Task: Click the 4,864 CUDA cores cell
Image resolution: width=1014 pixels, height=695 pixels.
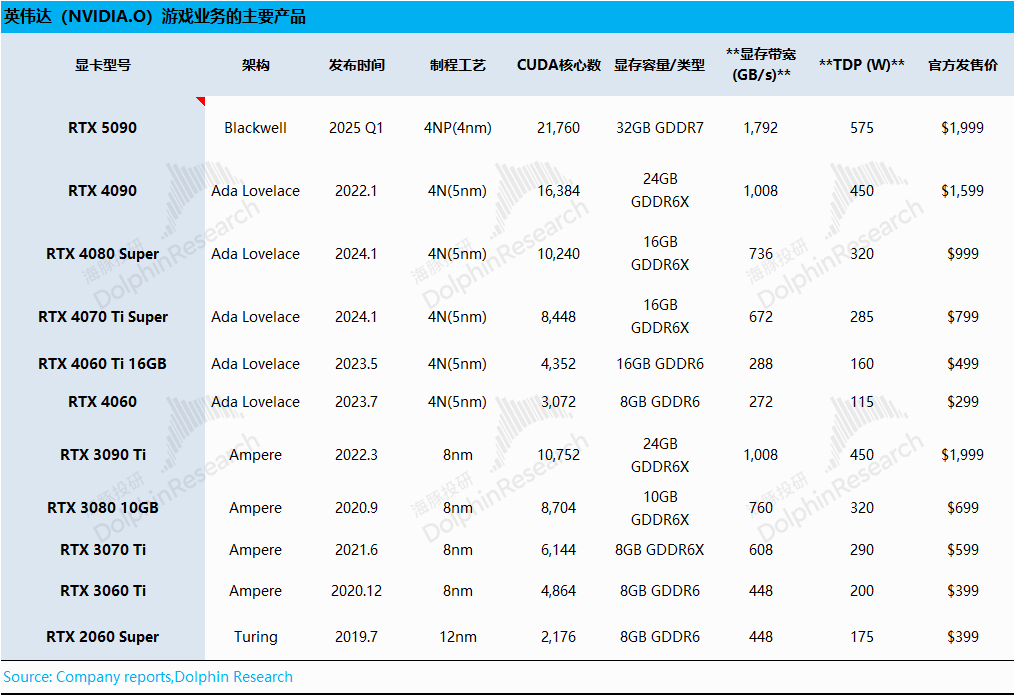Action: pos(559,590)
